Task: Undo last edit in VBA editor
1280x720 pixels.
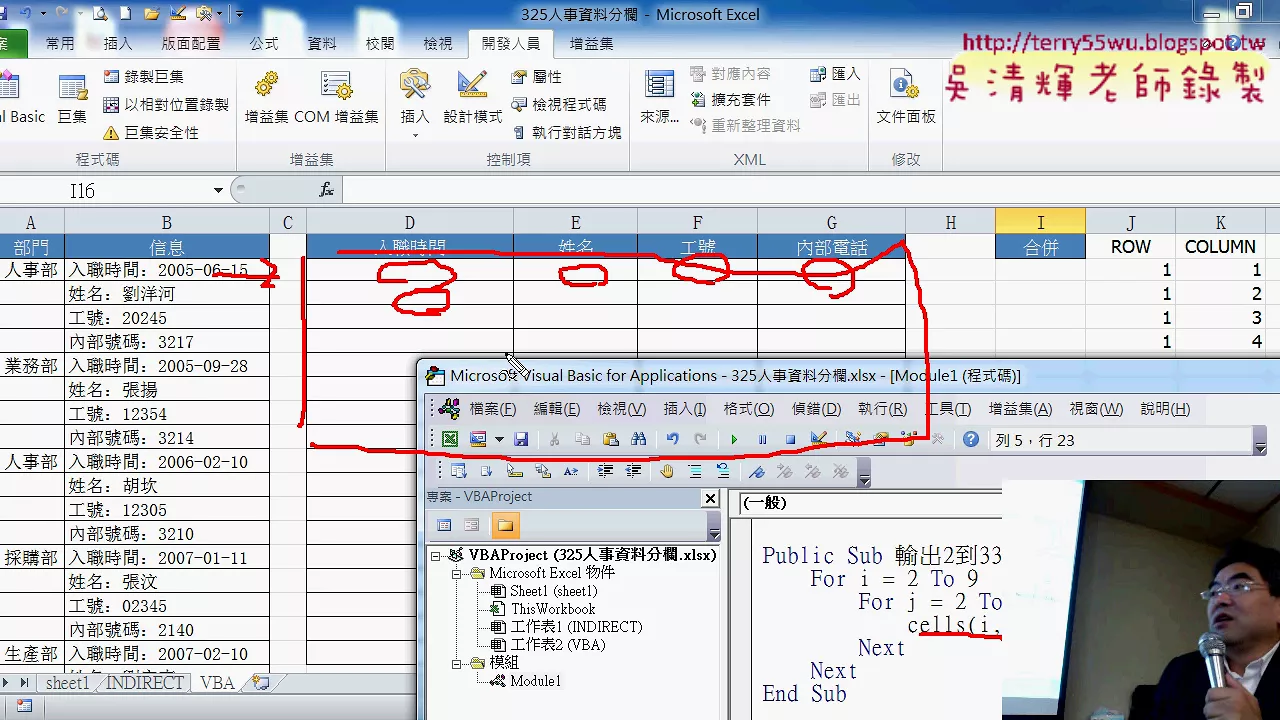Action: pos(672,439)
